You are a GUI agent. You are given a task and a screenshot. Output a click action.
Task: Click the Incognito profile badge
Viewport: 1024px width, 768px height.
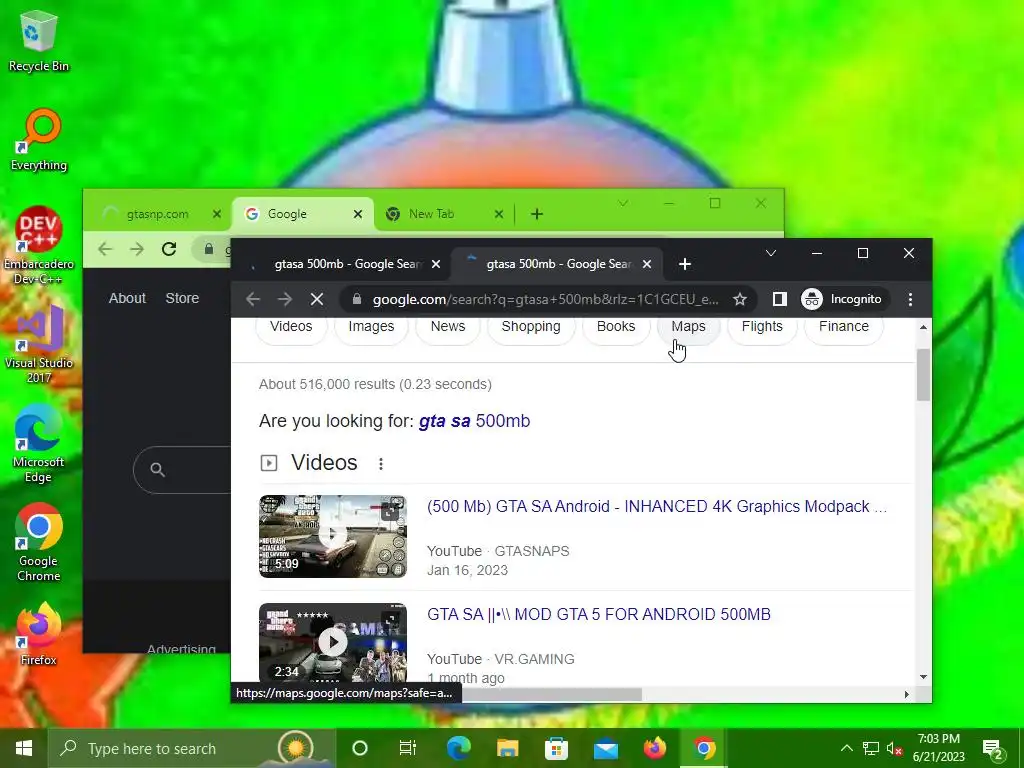(x=844, y=299)
